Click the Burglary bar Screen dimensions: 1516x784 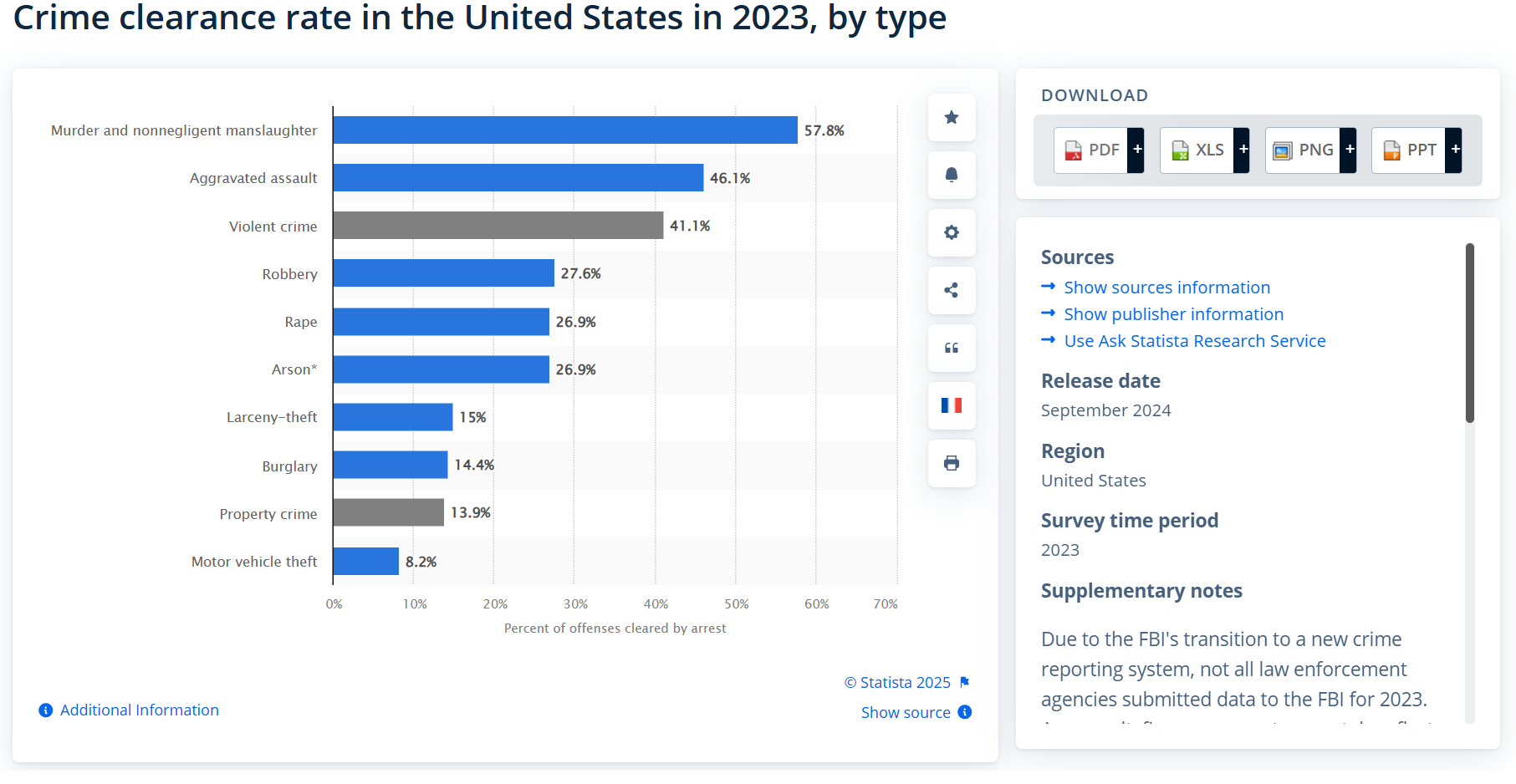390,465
